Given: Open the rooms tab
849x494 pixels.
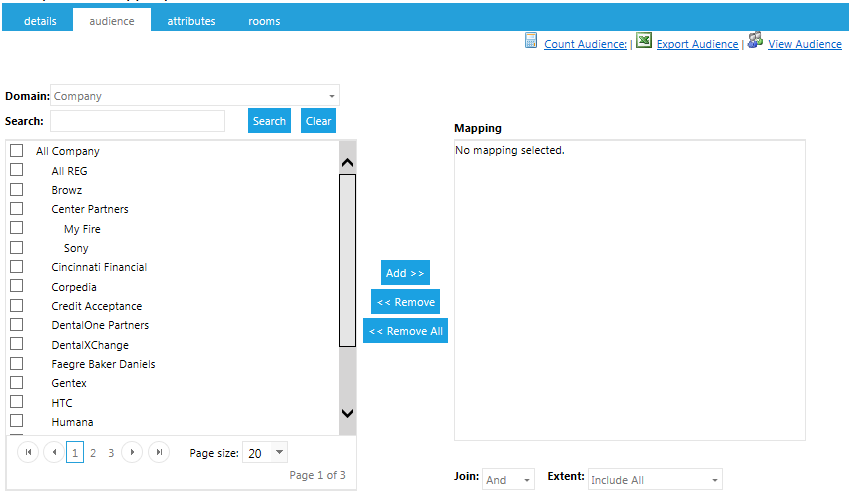Looking at the screenshot, I should (264, 21).
